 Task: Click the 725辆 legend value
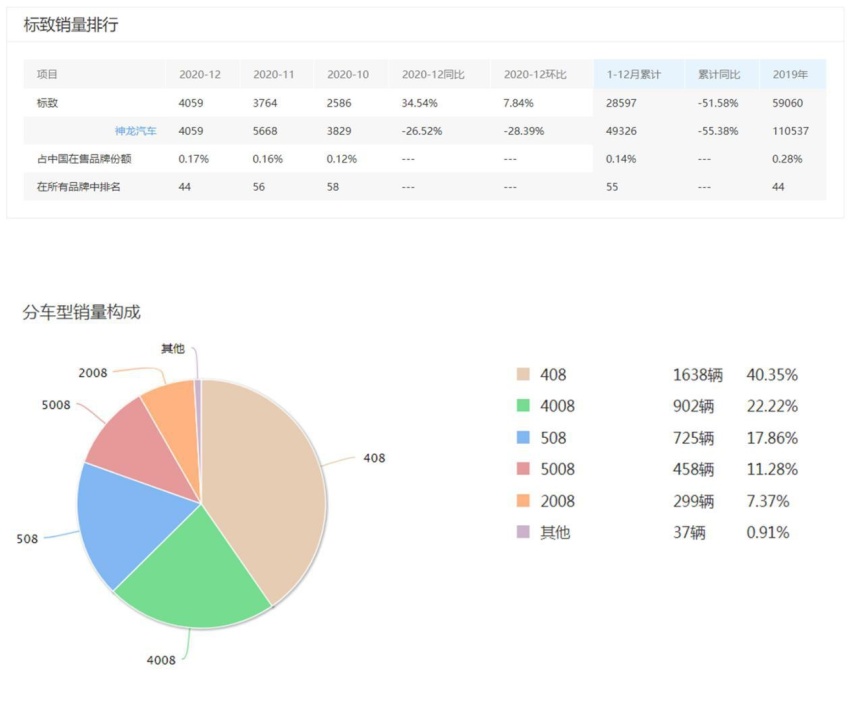[x=693, y=438]
